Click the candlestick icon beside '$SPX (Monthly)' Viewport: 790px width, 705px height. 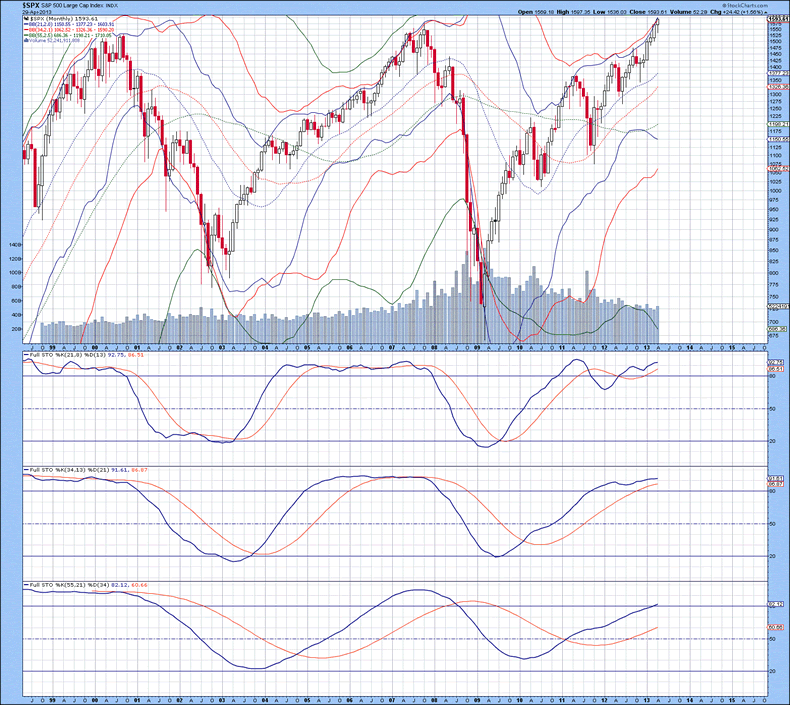click(25, 18)
